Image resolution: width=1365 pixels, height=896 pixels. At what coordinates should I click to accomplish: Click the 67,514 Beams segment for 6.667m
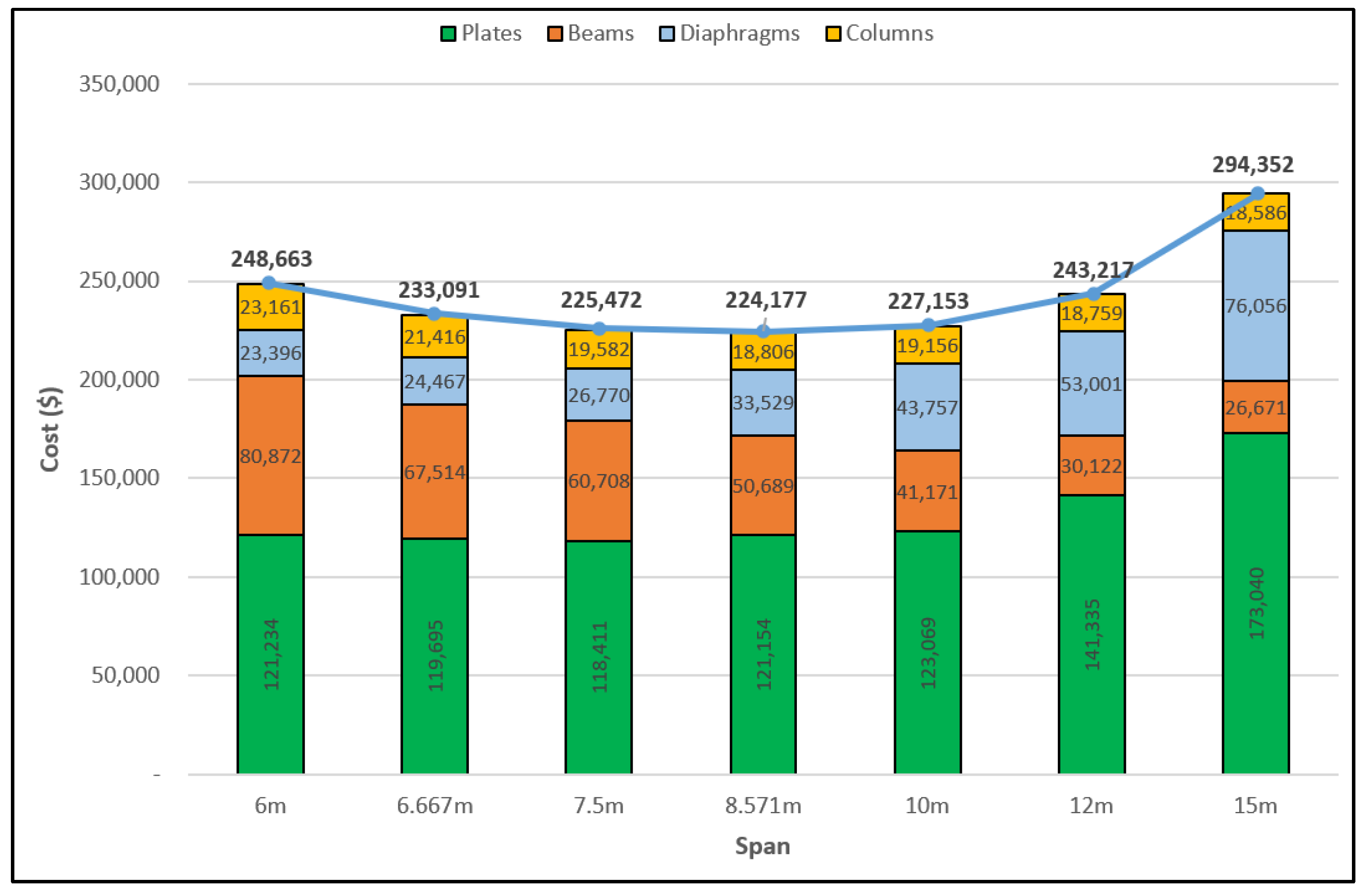[434, 472]
